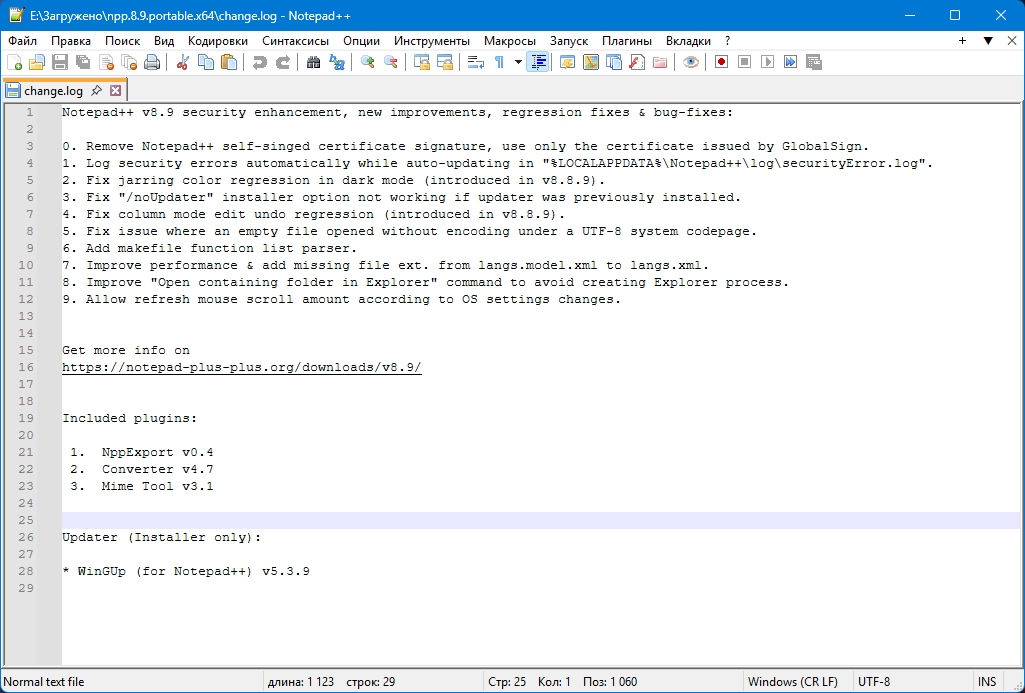Viewport: 1025px width, 693px height.
Task: Click the Zoom In magnifier icon
Action: 368,62
